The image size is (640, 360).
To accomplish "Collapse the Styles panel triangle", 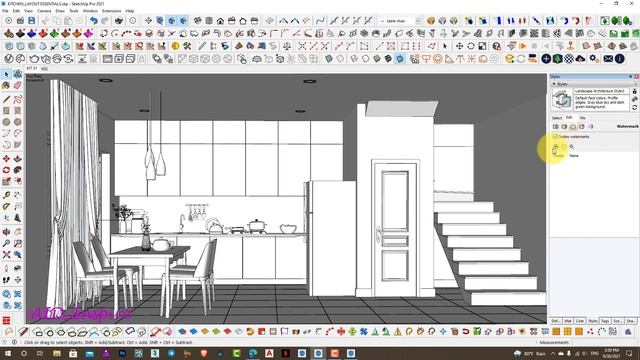I will tap(554, 84).
